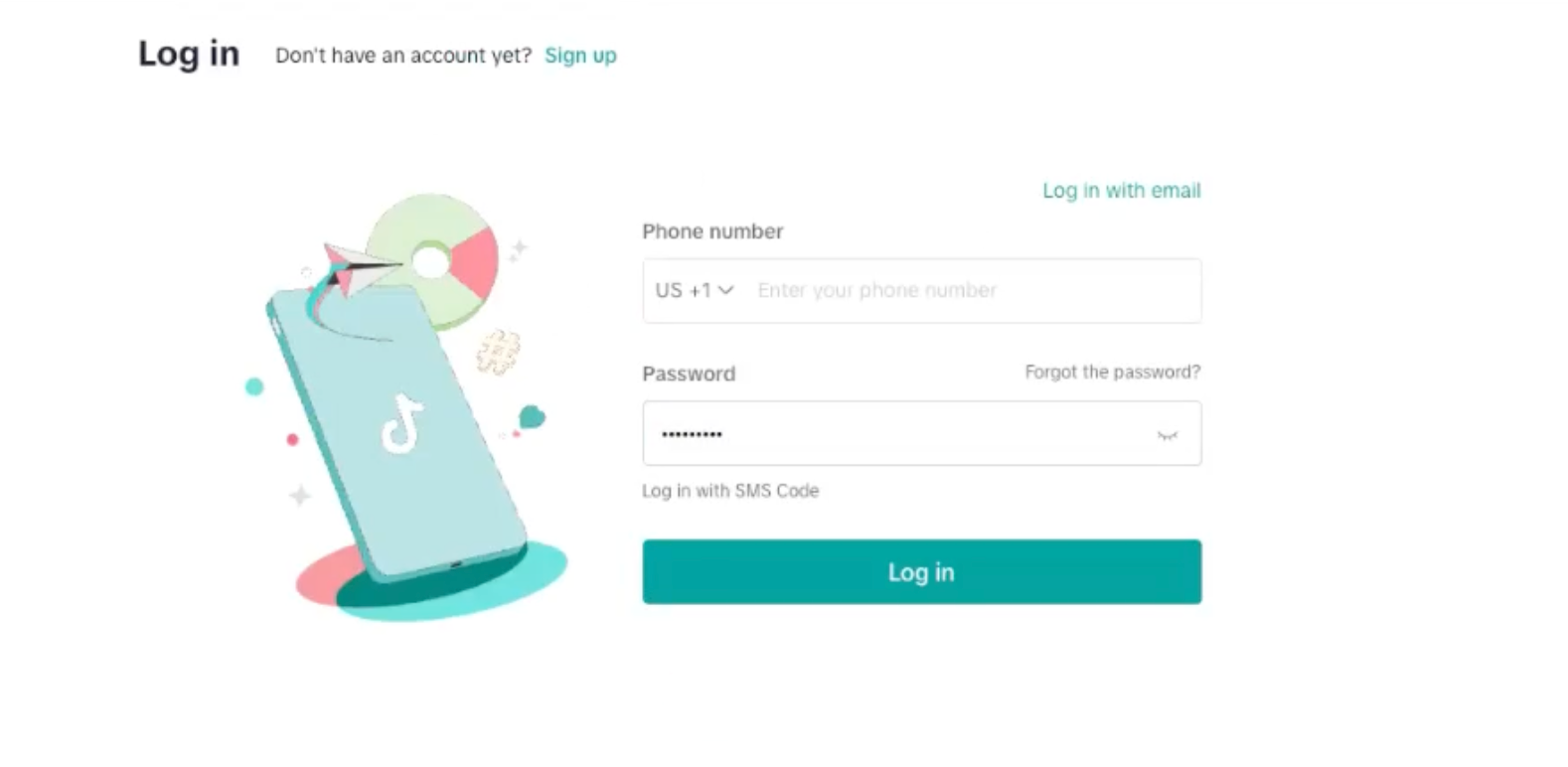
Task: Click the small teal circle left of the phone
Action: pyautogui.click(x=254, y=386)
